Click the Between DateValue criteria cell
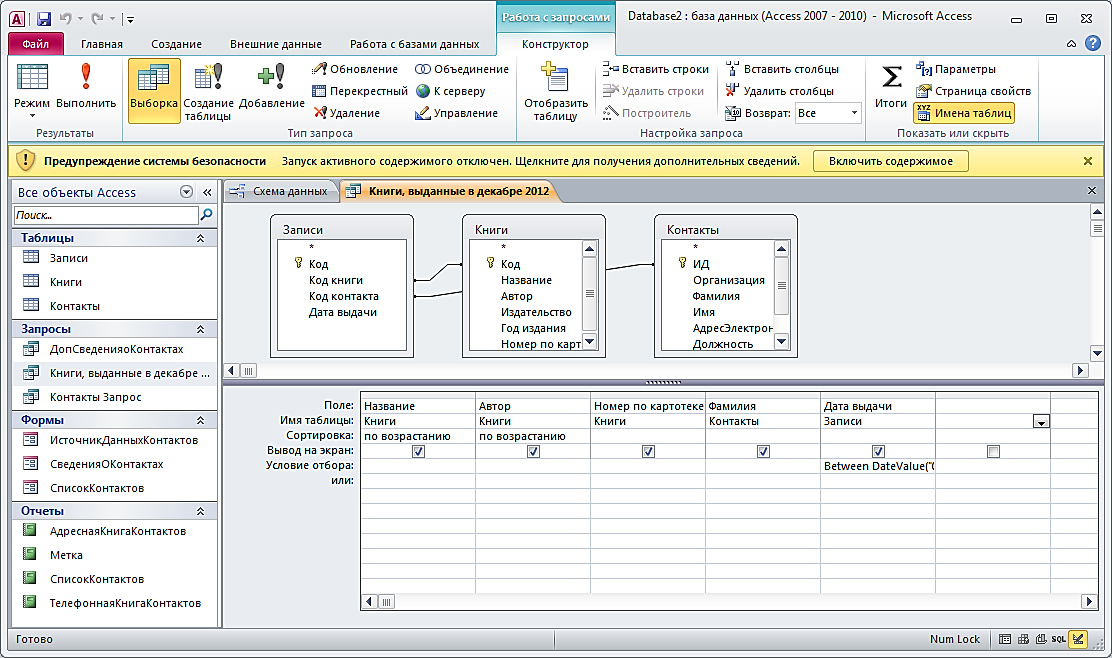The width and height of the screenshot is (1112, 658). click(x=878, y=466)
